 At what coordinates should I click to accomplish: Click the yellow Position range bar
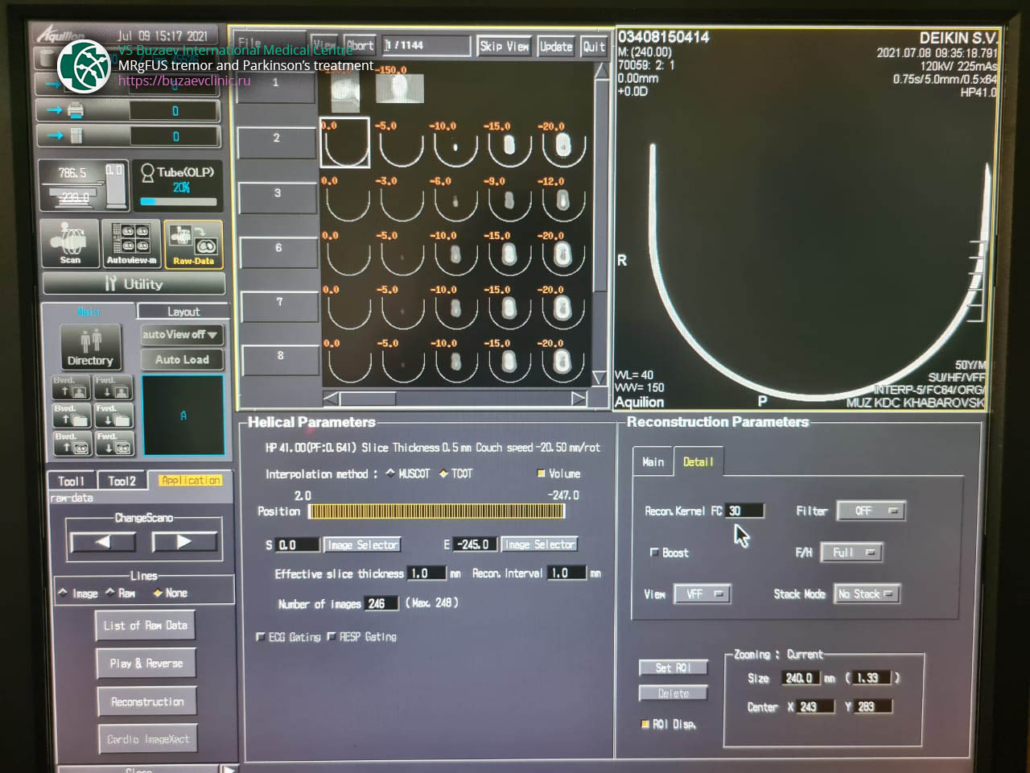coord(436,512)
